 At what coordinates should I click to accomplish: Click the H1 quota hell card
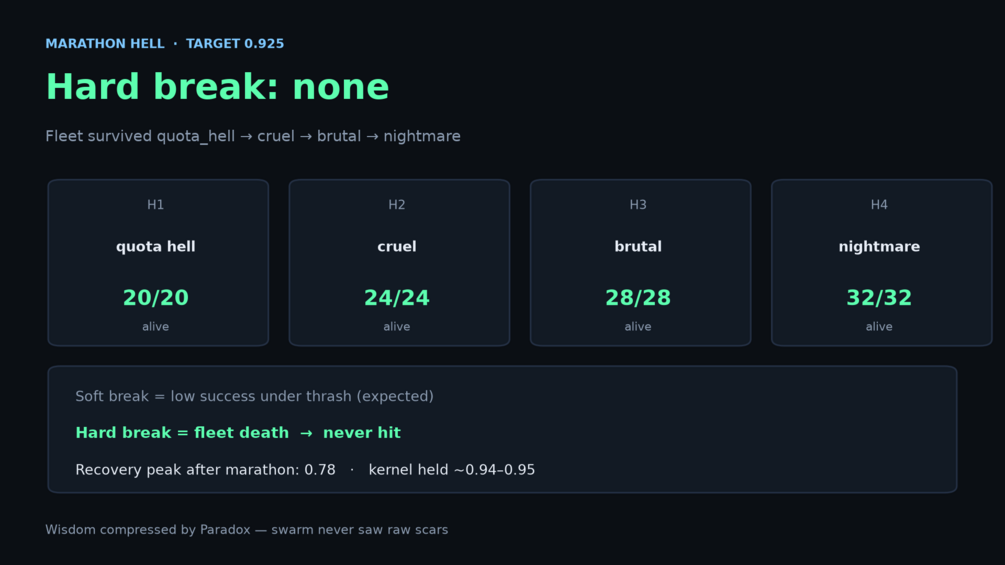click(158, 263)
